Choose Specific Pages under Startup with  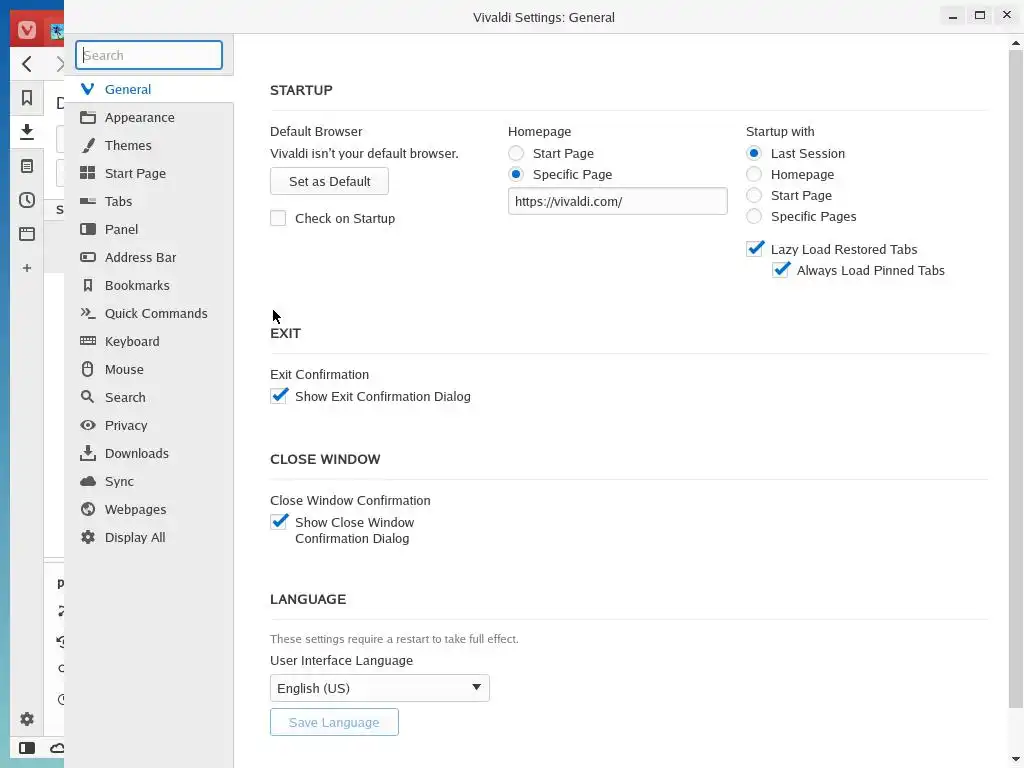[754, 216]
